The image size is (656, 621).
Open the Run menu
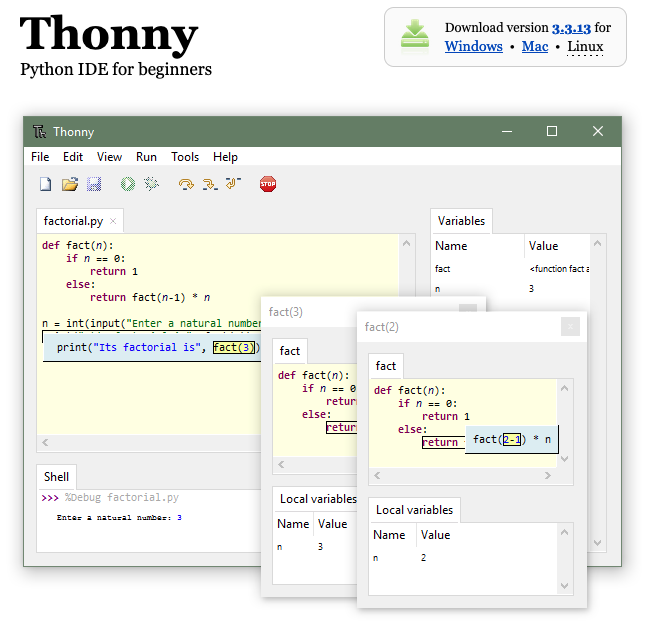[x=146, y=157]
